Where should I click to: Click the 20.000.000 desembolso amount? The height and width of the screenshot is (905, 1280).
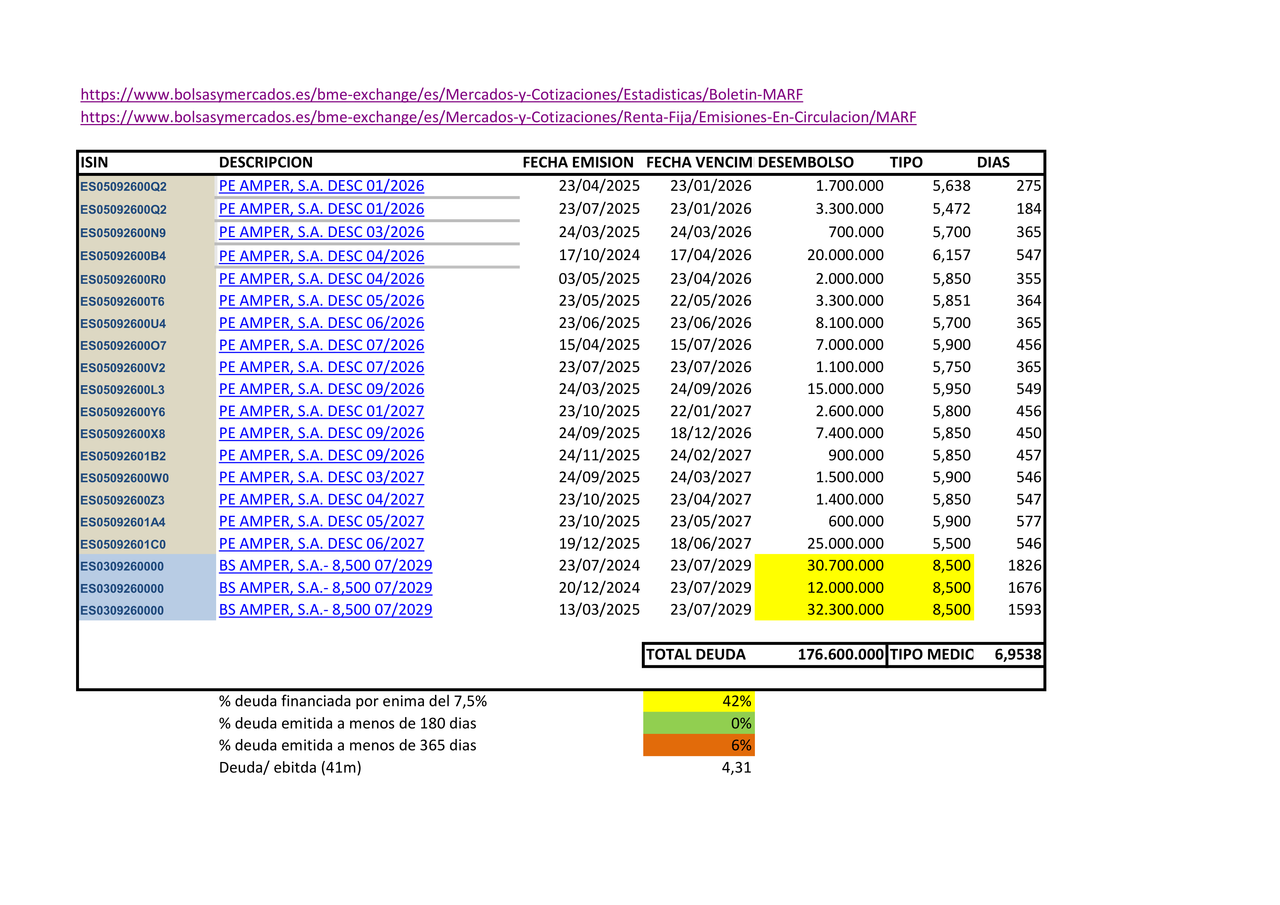coord(845,256)
